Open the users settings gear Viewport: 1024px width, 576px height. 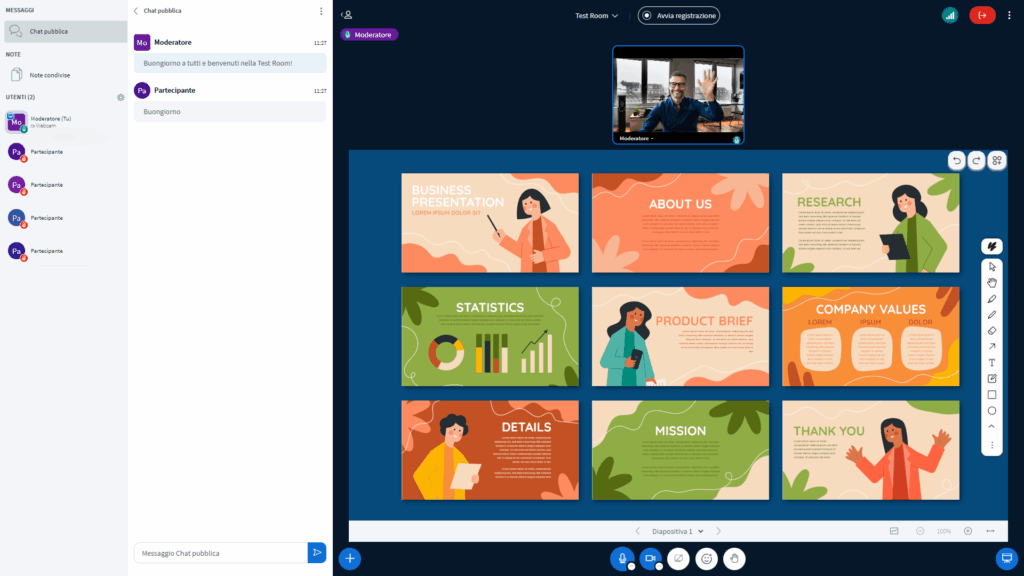[121, 97]
